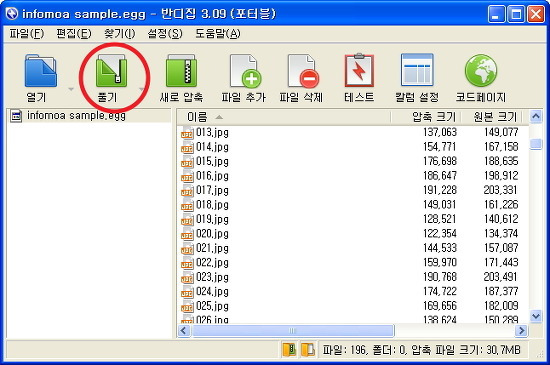The width and height of the screenshot is (550, 365).
Task: Select infomoa sample.egg in the tree
Action: click(76, 115)
